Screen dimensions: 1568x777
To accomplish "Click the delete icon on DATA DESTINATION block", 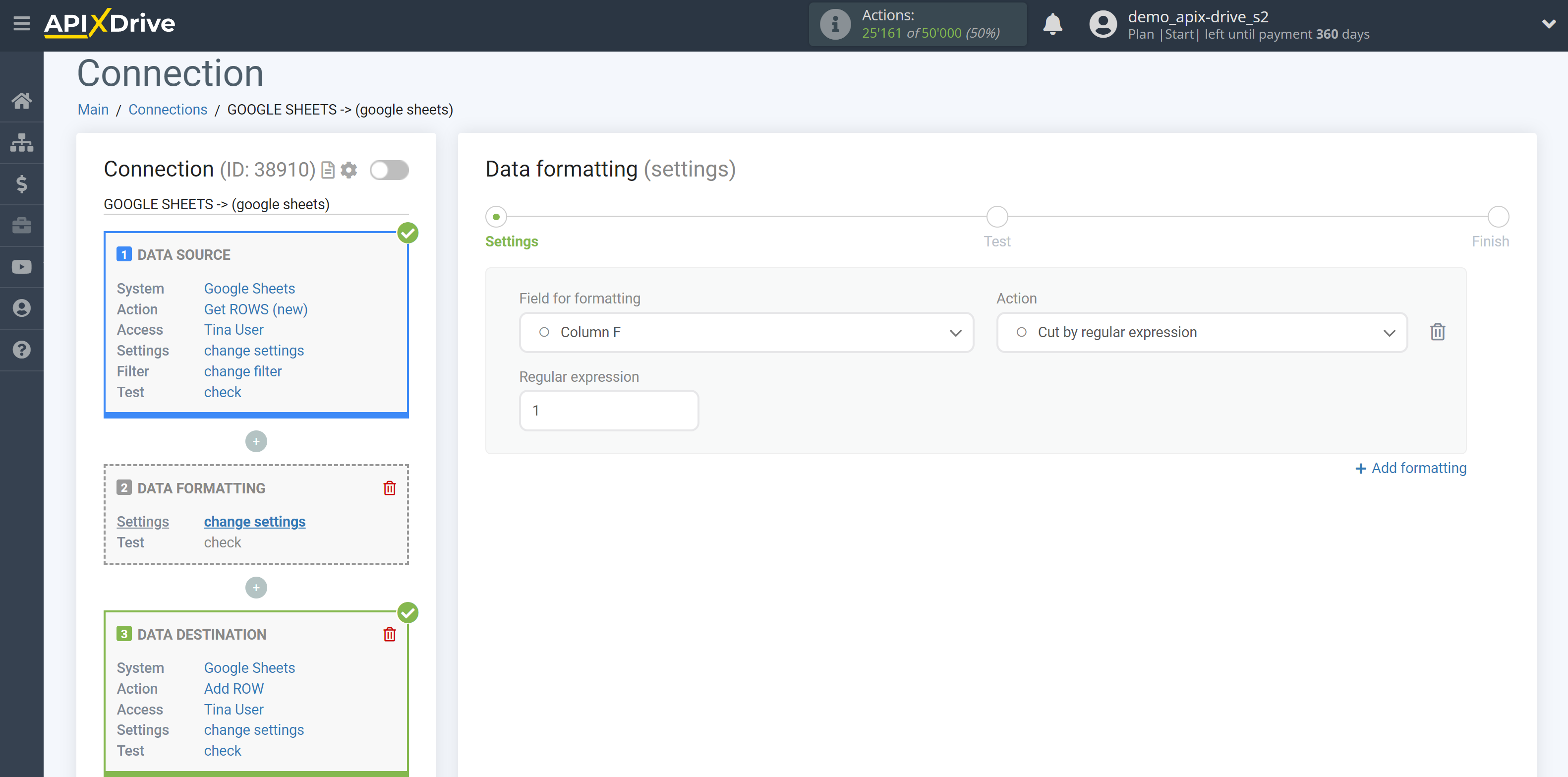I will pos(390,633).
